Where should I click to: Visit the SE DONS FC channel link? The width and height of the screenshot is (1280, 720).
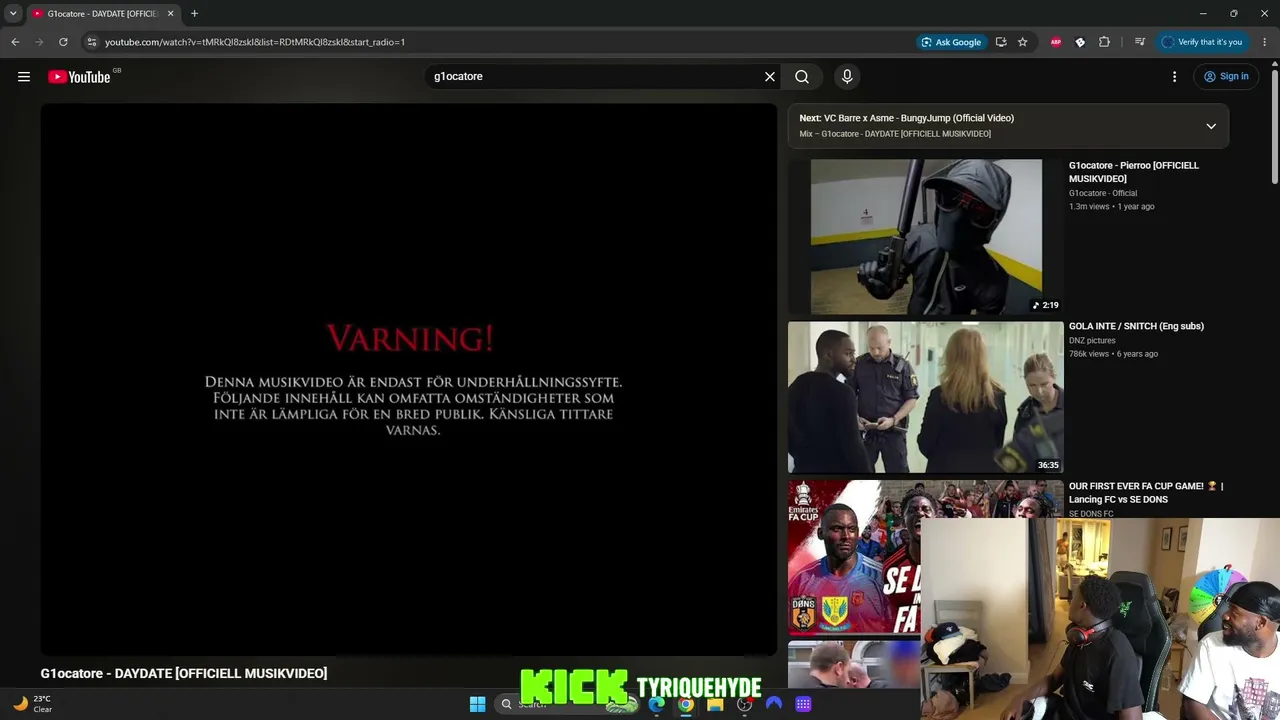tap(1091, 514)
